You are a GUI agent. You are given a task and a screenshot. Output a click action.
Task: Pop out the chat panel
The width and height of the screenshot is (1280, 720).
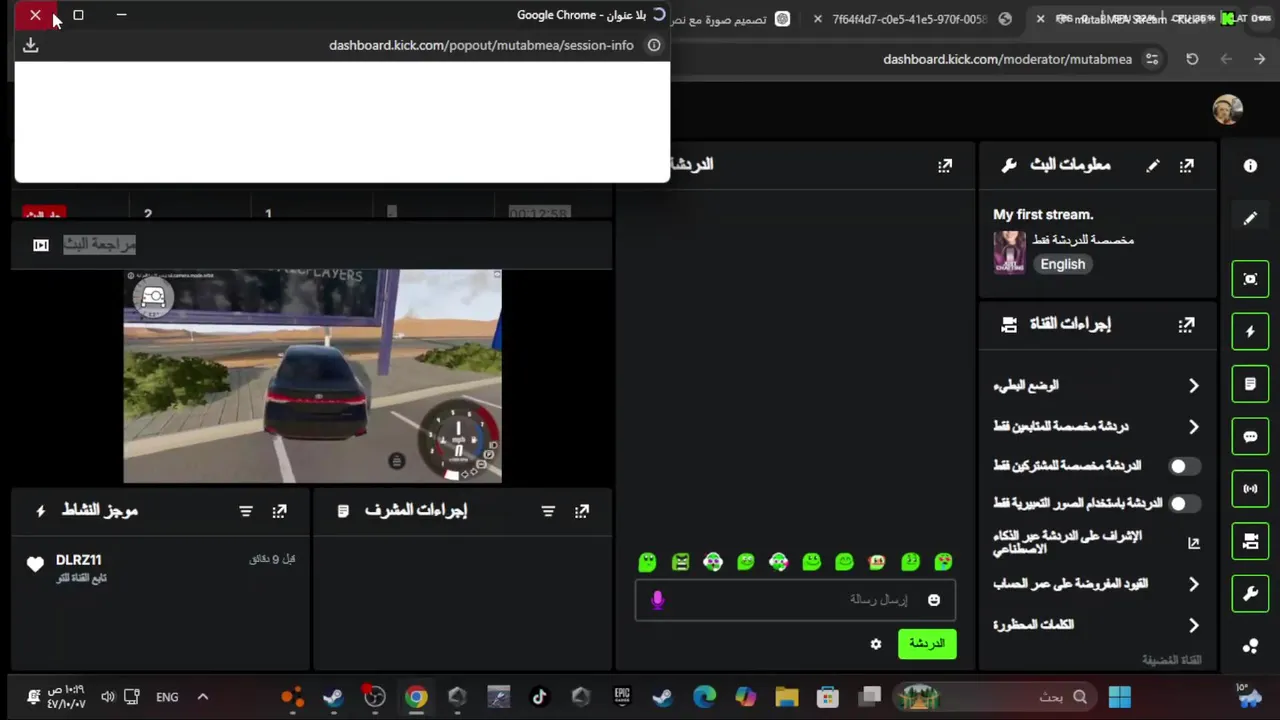[x=945, y=166]
